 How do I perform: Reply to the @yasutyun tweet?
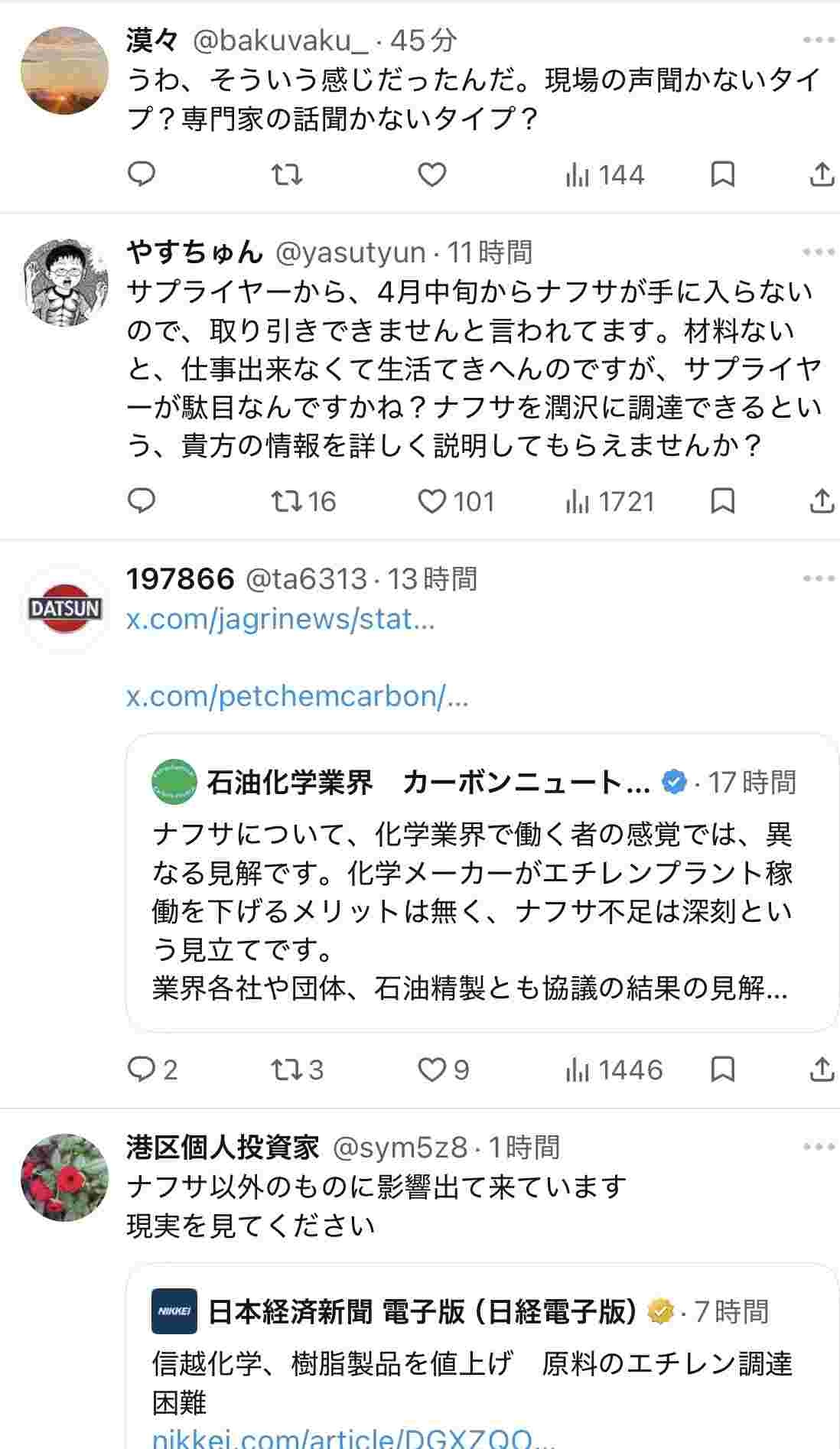point(142,501)
